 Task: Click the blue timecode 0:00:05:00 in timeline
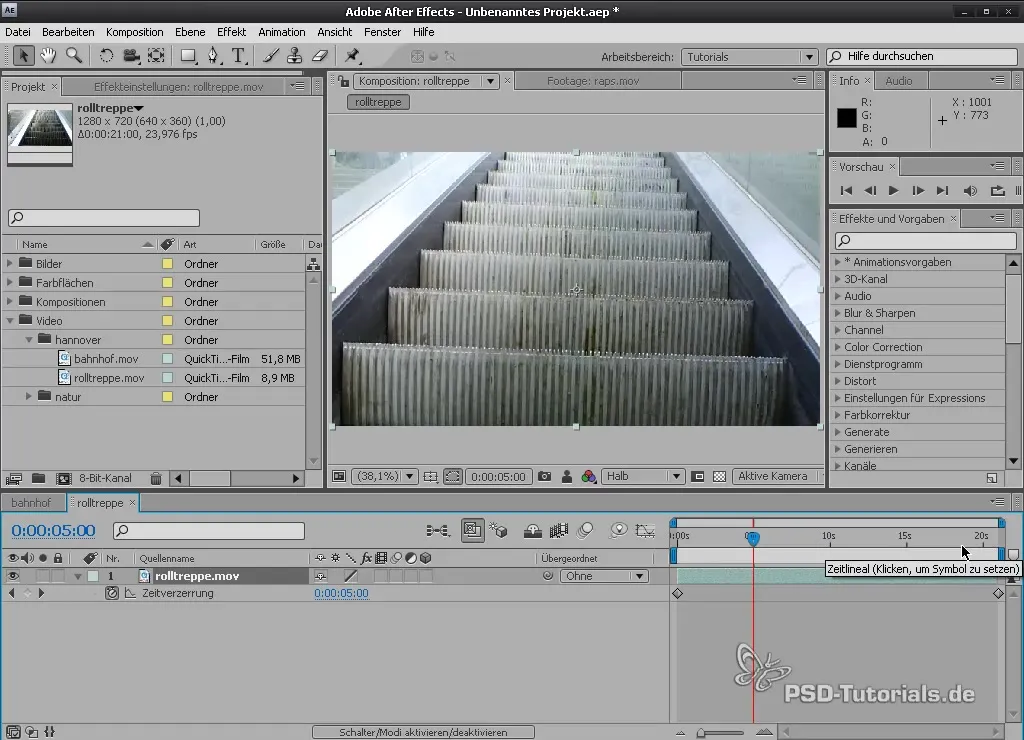pos(54,530)
